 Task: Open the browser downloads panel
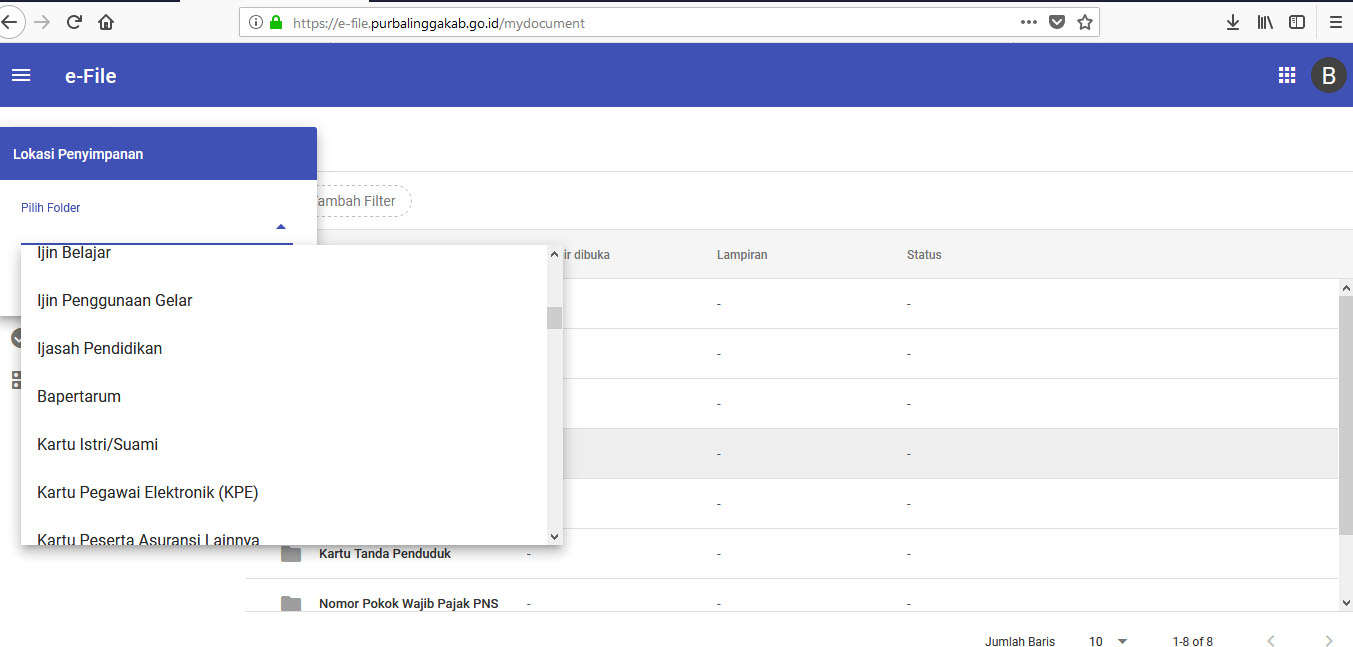pyautogui.click(x=1233, y=22)
